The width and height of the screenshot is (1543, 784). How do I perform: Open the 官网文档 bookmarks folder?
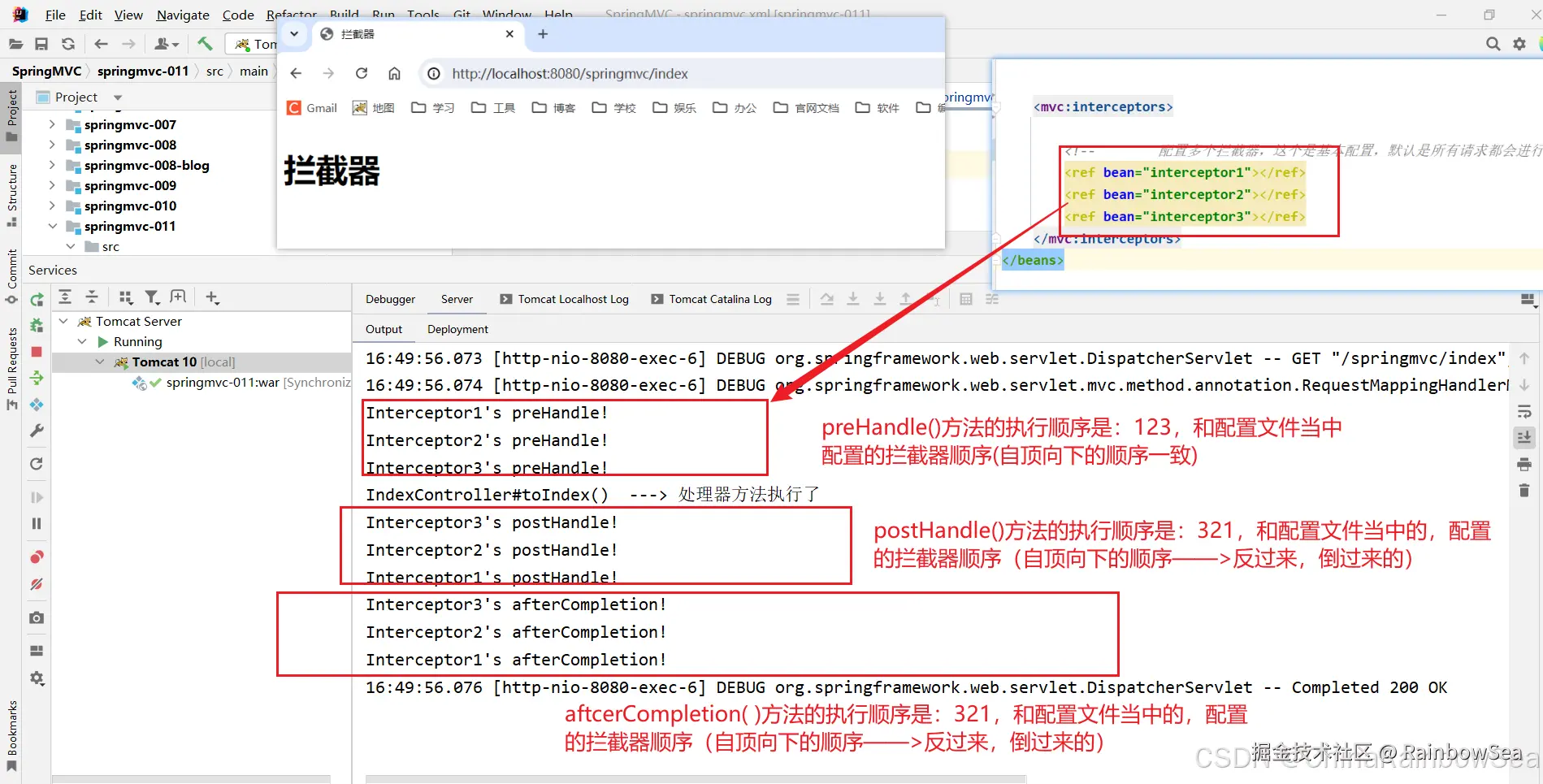click(806, 108)
